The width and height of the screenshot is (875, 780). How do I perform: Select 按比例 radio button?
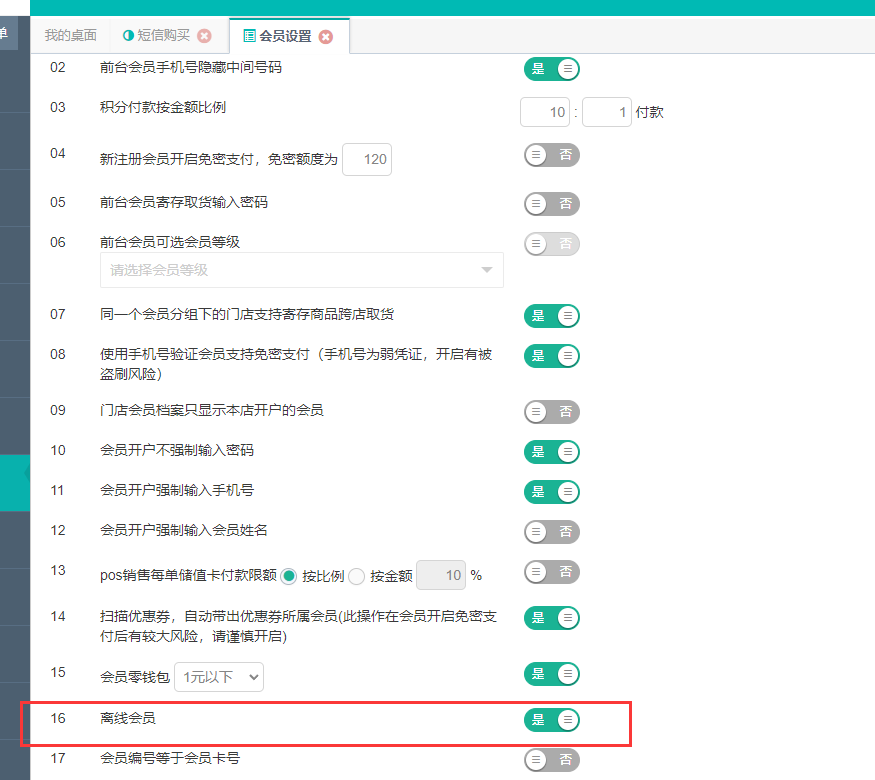(290, 576)
